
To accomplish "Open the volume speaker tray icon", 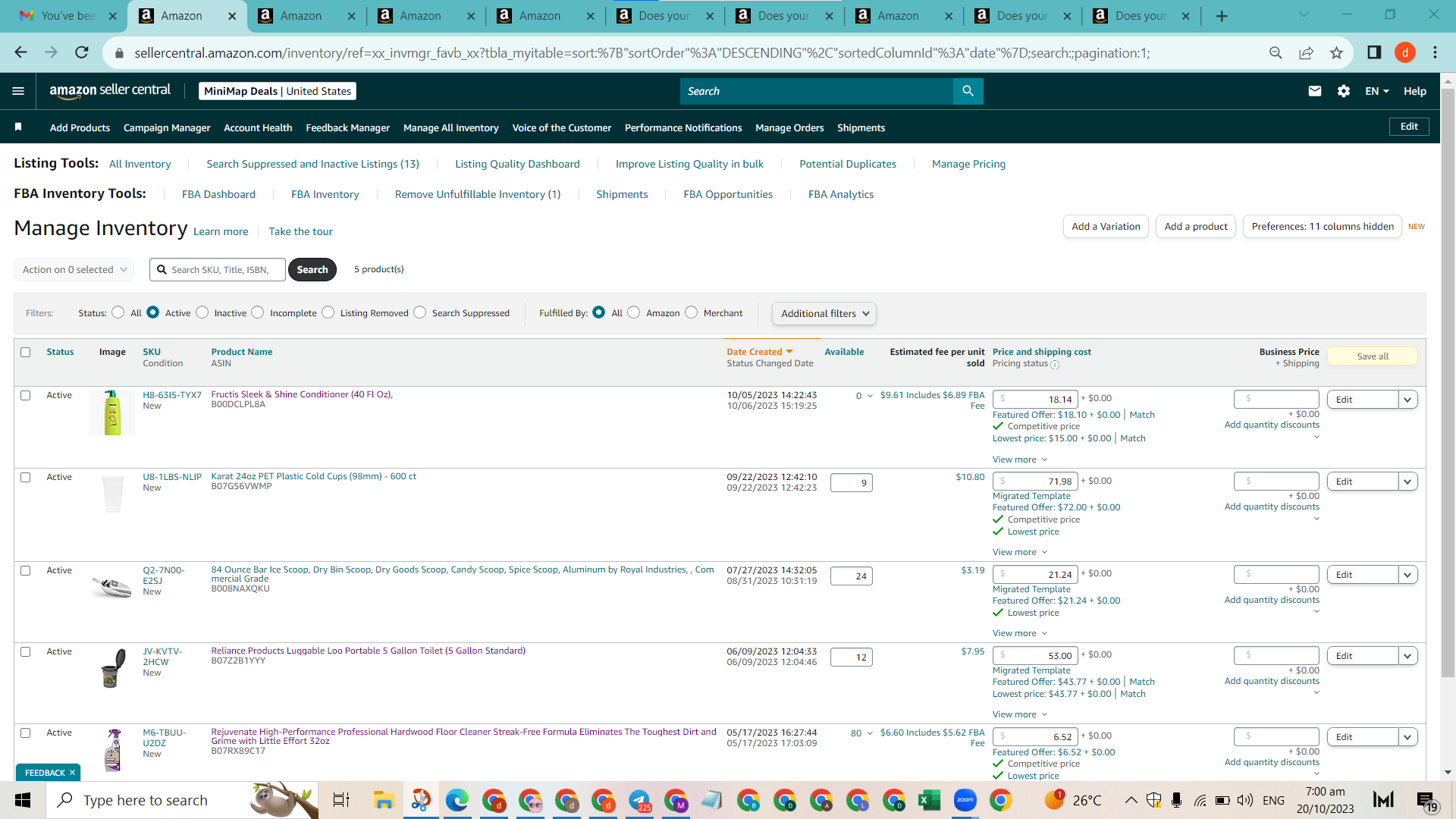I will [1244, 800].
